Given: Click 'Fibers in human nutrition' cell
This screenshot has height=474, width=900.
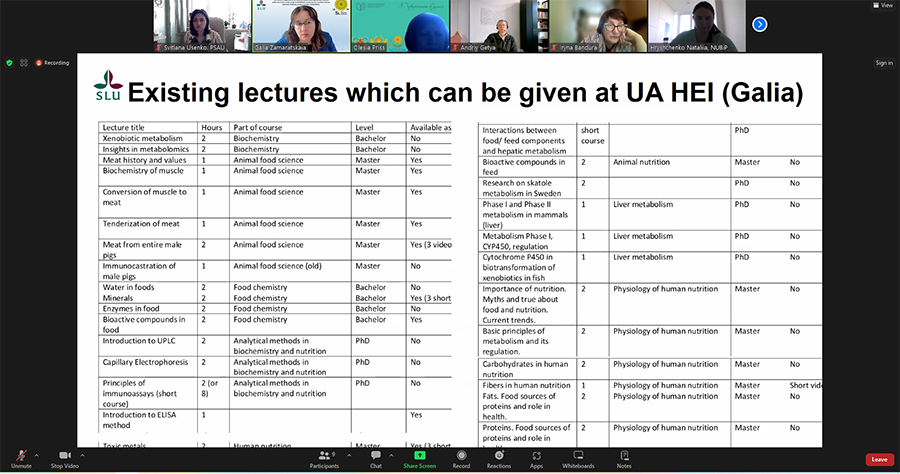Looking at the screenshot, I should [x=526, y=386].
